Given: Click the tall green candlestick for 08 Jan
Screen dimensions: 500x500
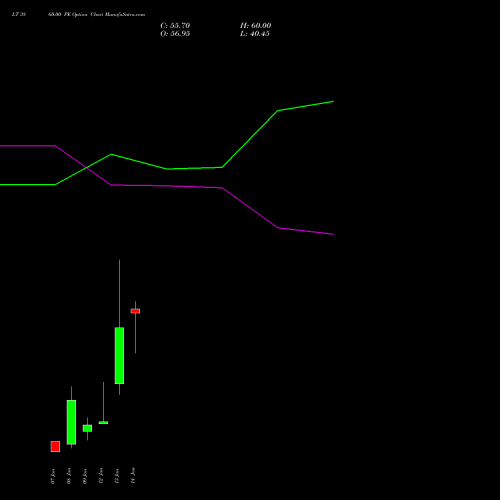Looking at the screenshot, I should 71,422.
